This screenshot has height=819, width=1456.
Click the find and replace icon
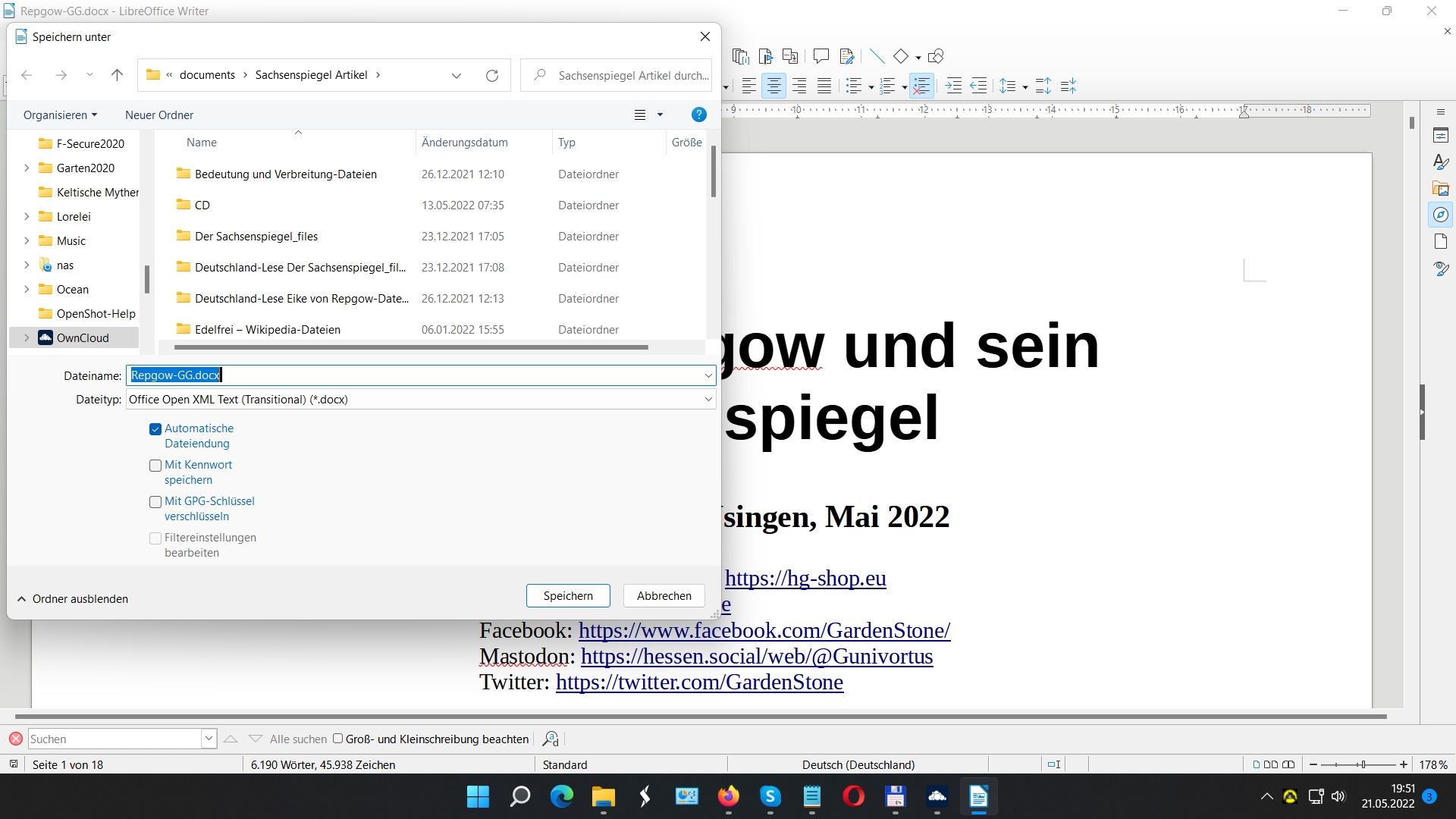[551, 739]
